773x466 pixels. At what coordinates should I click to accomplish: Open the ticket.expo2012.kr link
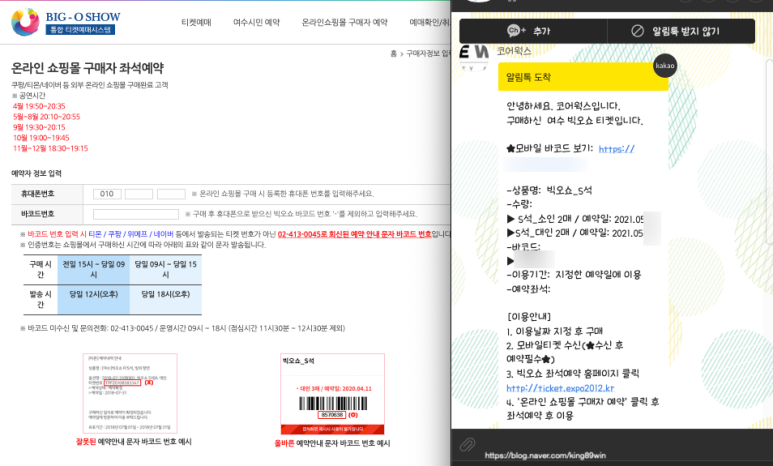click(560, 388)
